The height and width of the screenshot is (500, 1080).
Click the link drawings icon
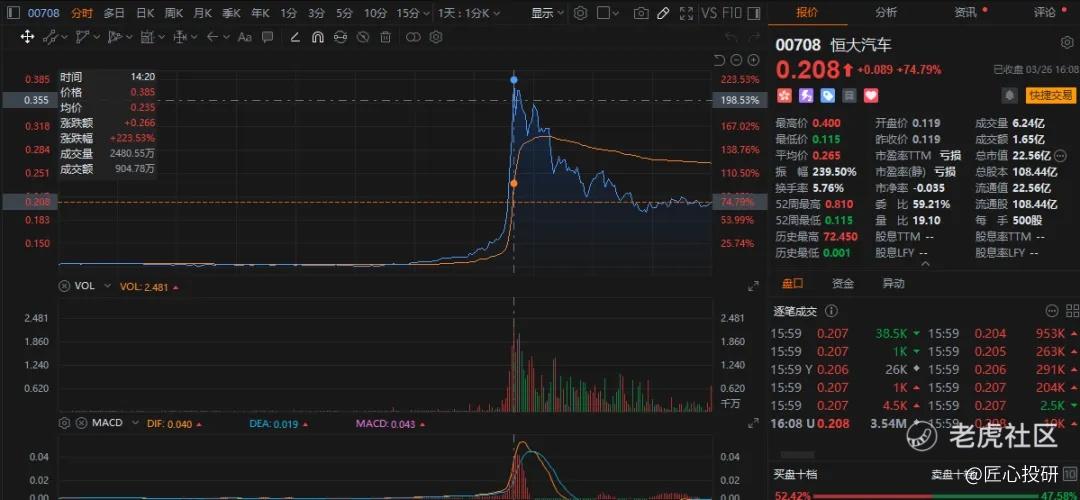pyautogui.click(x=340, y=37)
